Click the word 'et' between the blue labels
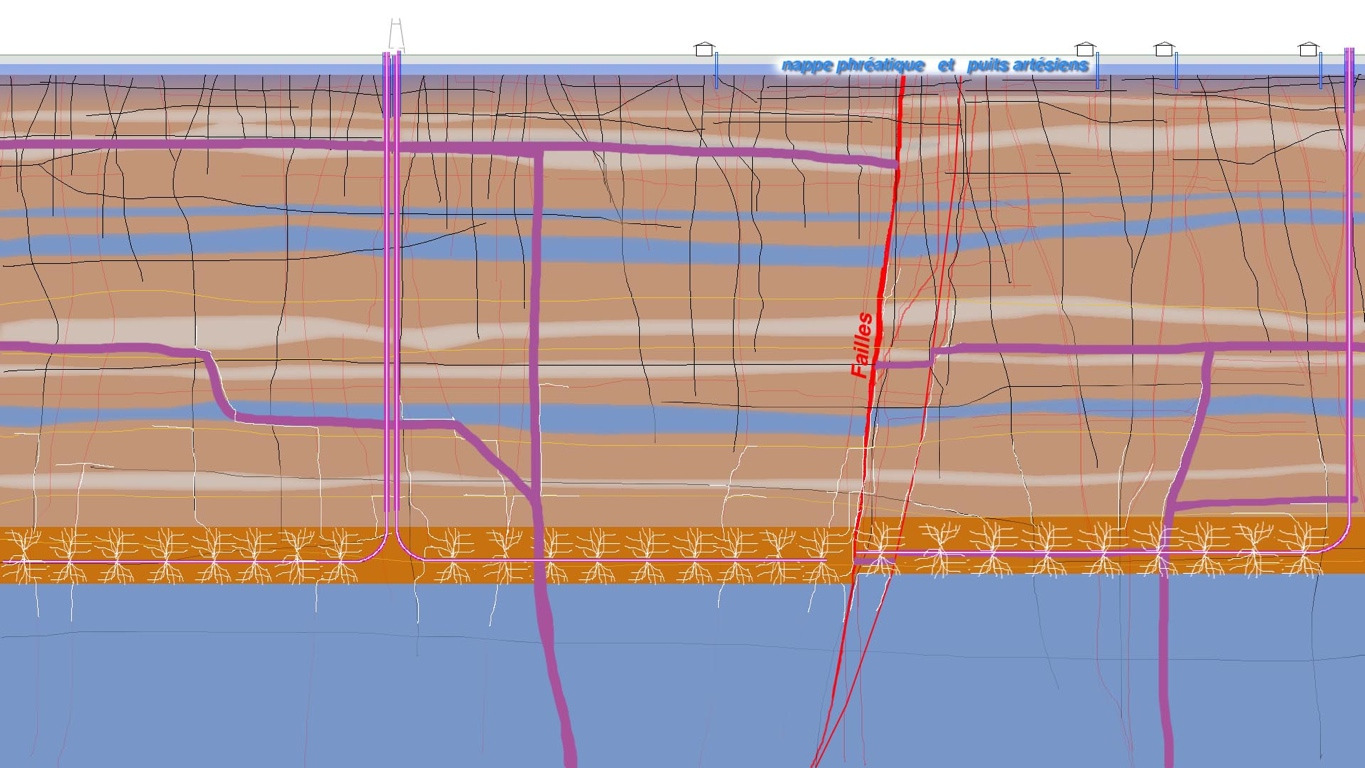 coord(946,65)
